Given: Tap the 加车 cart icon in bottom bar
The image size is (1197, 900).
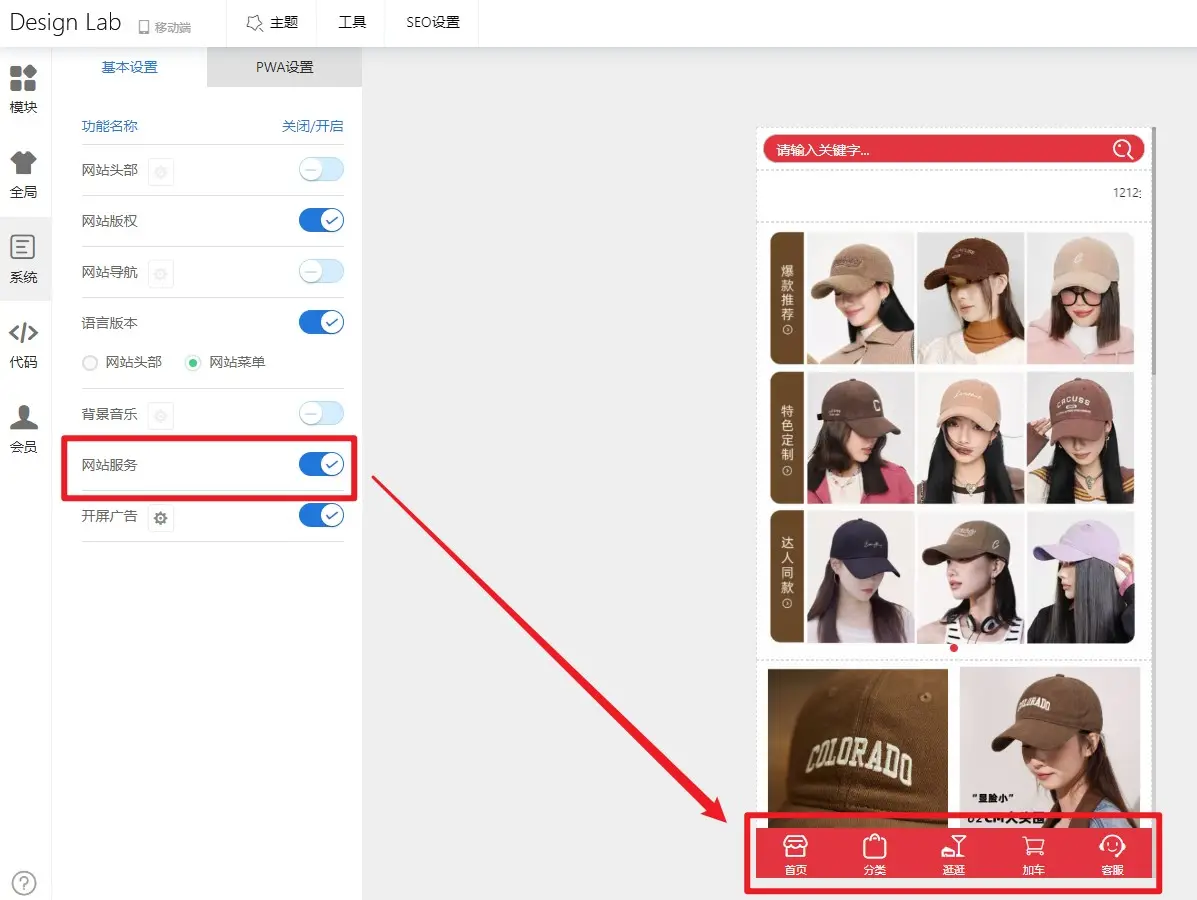Looking at the screenshot, I should tap(1033, 855).
